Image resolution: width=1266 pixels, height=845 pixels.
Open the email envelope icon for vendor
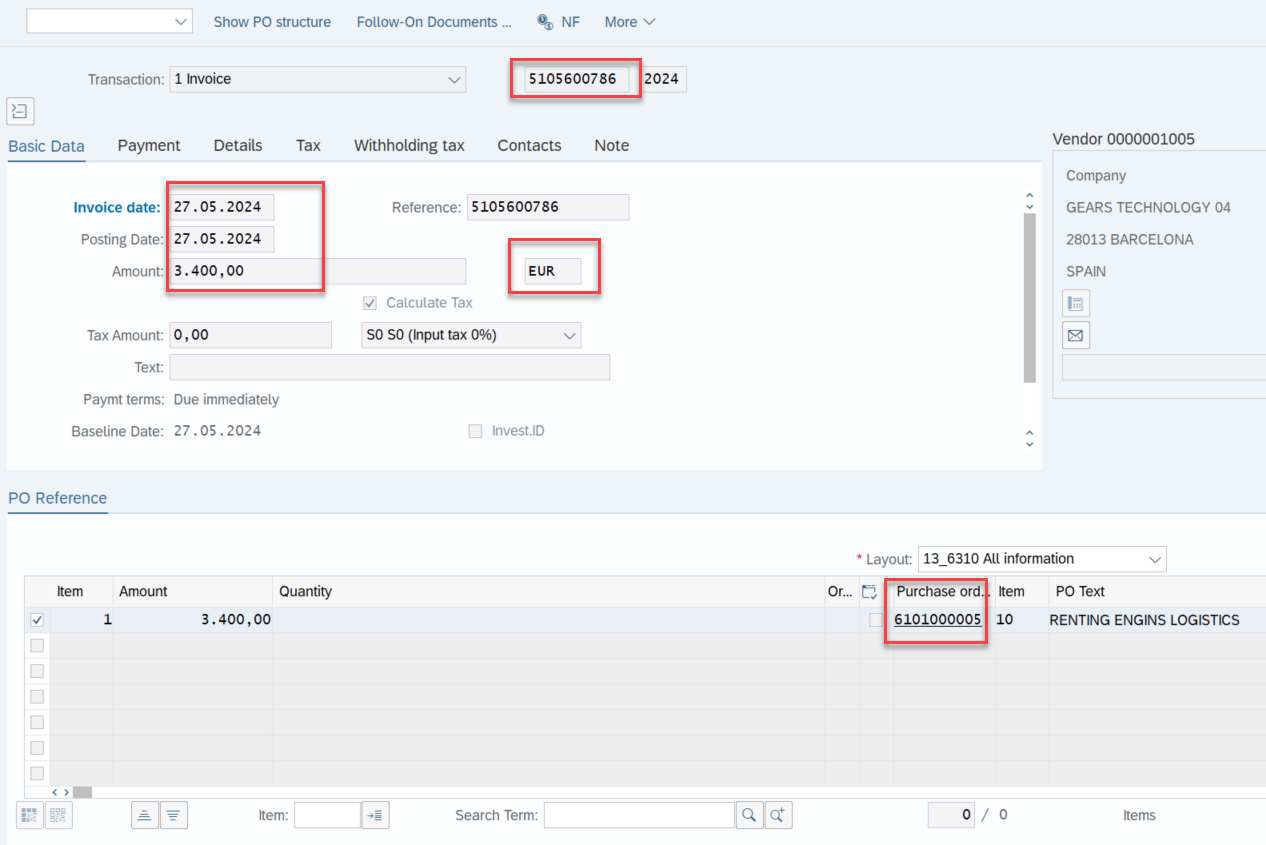tap(1075, 335)
